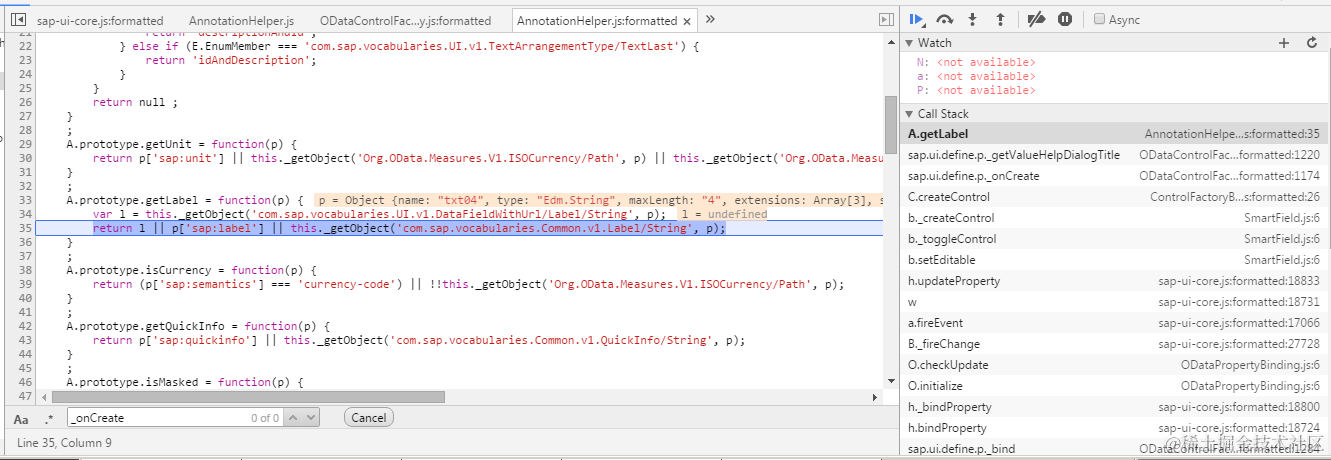
Task: Select the a.fireEvent stack frame
Action: 1116,323
